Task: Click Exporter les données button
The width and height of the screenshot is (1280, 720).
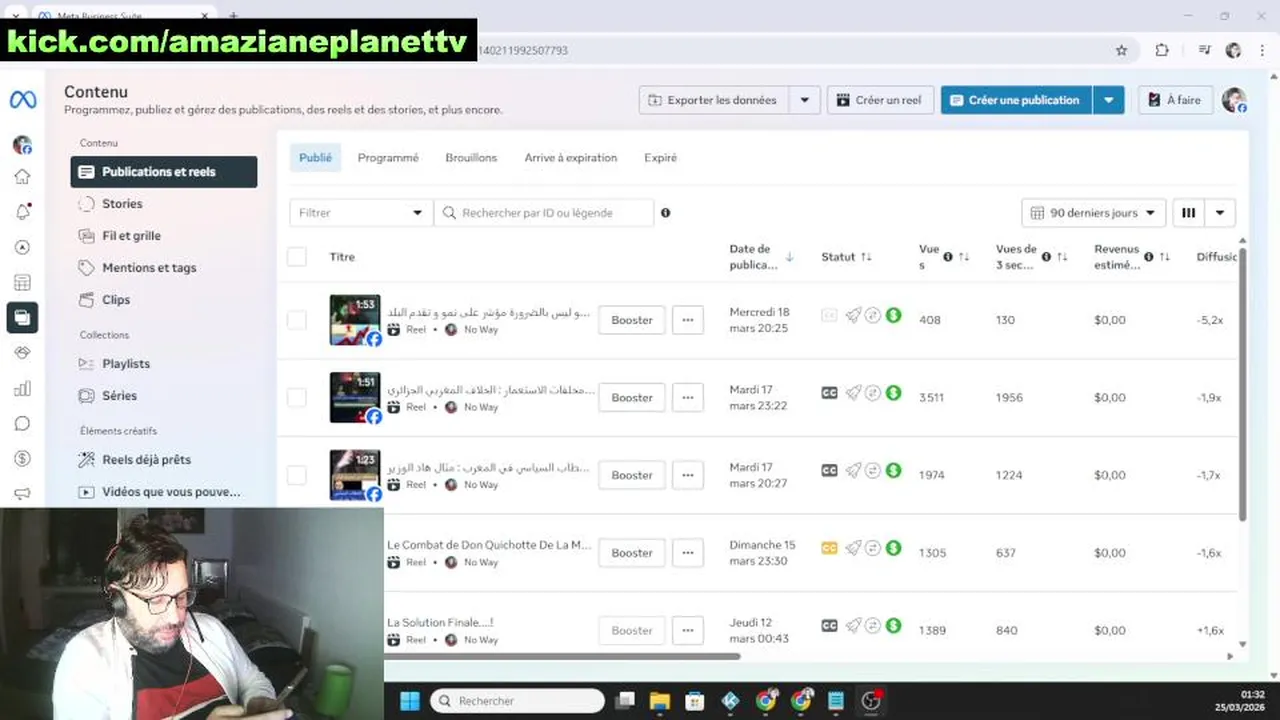Action: [714, 100]
